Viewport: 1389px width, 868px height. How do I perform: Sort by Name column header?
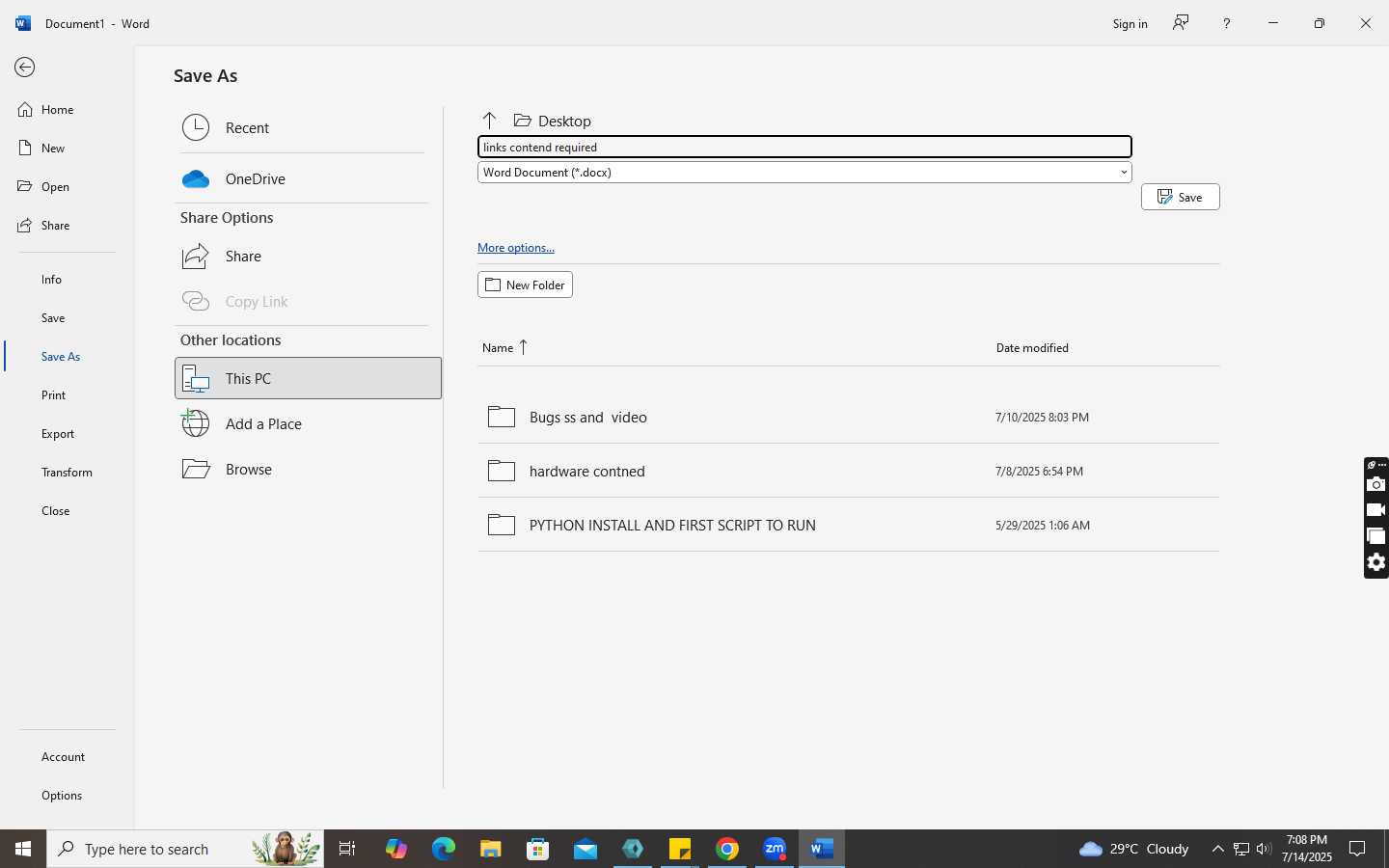504,347
